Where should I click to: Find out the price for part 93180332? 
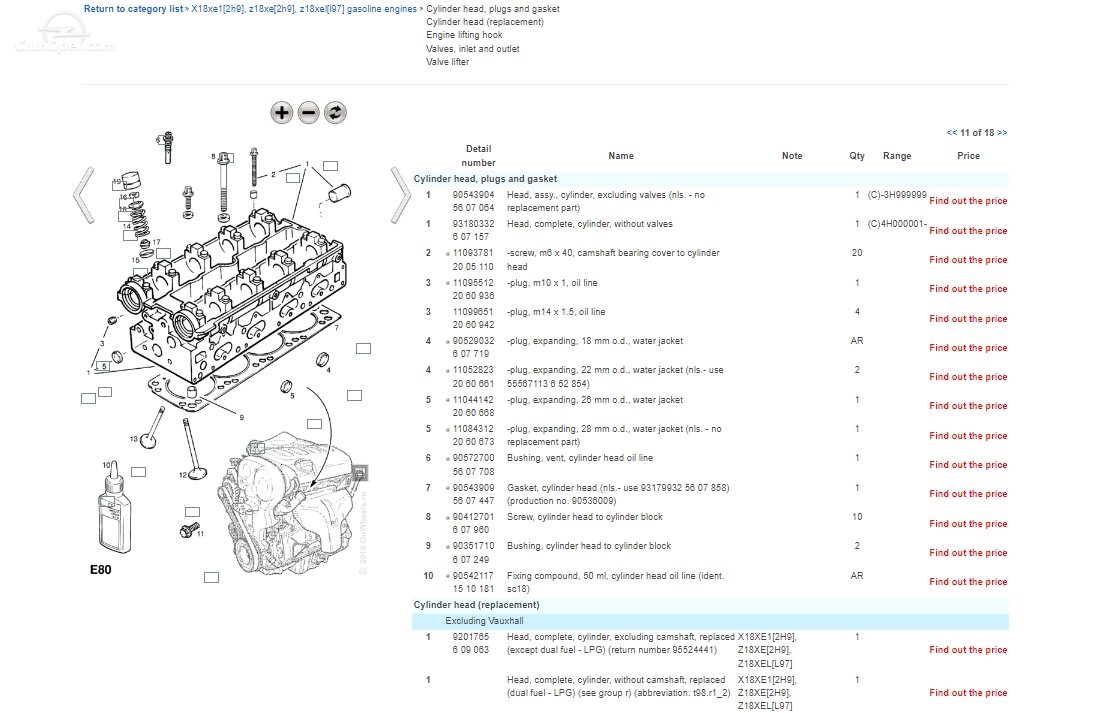tap(968, 231)
